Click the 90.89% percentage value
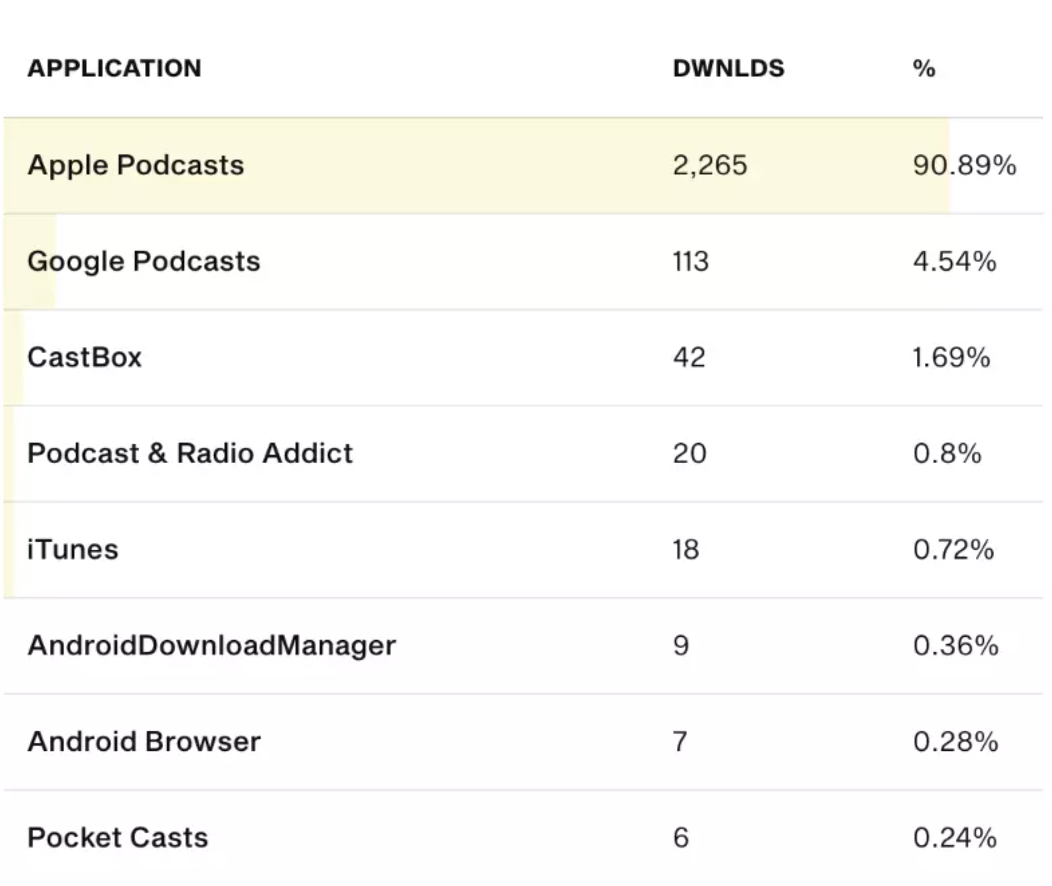The width and height of the screenshot is (1052, 886). [x=964, y=166]
